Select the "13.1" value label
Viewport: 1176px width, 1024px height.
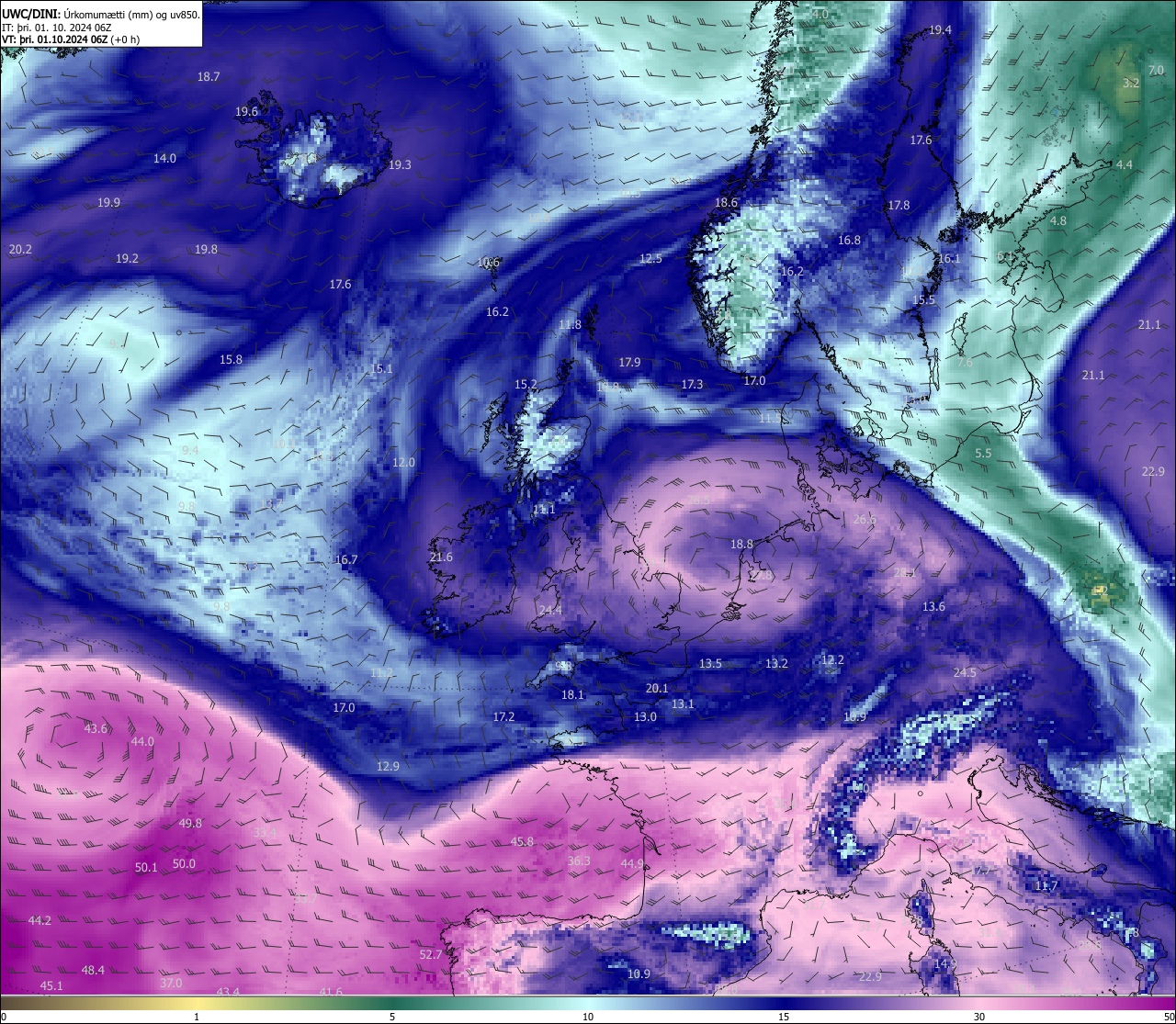click(683, 704)
